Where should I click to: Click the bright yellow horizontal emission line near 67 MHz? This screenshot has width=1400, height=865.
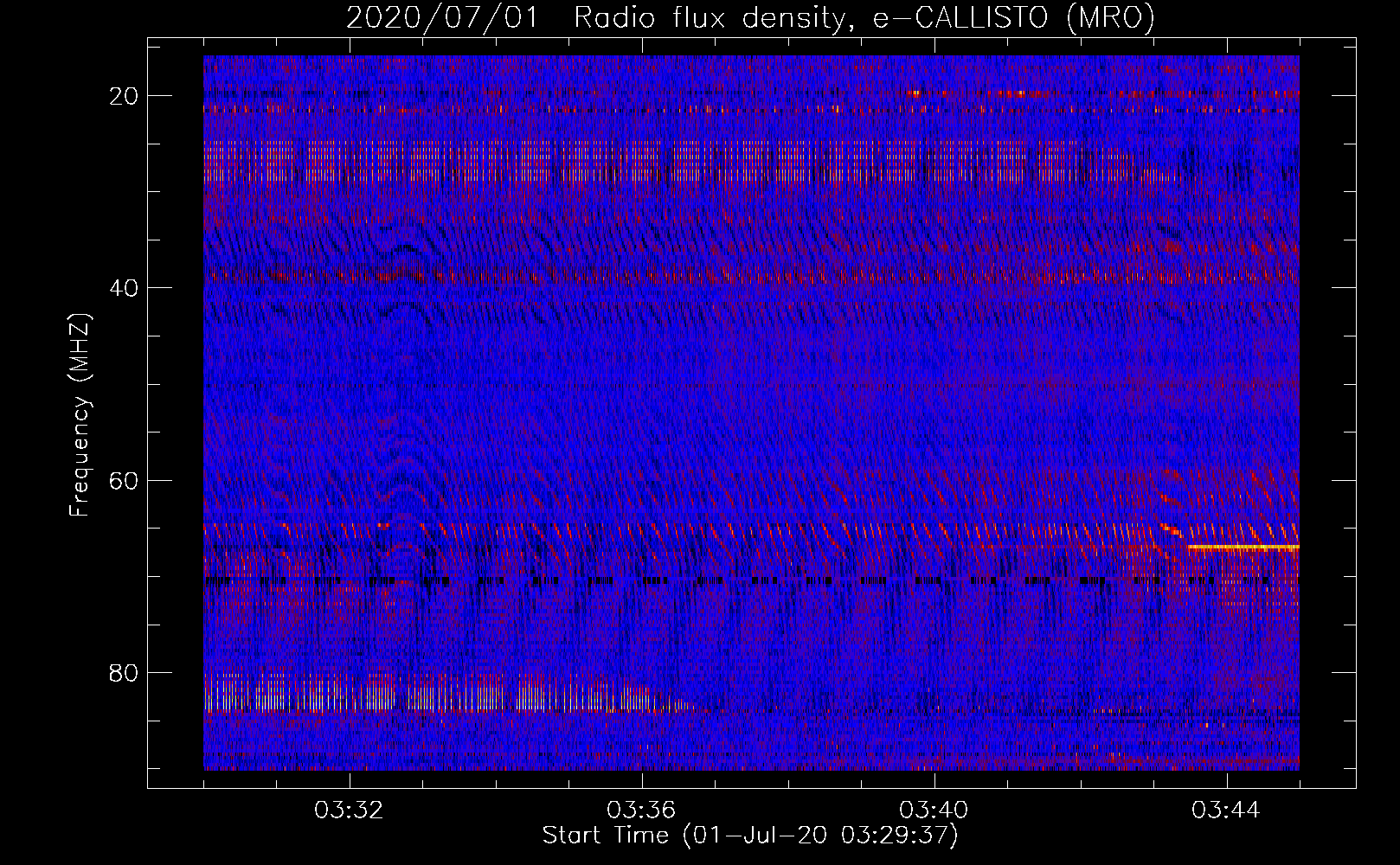[x=1243, y=547]
